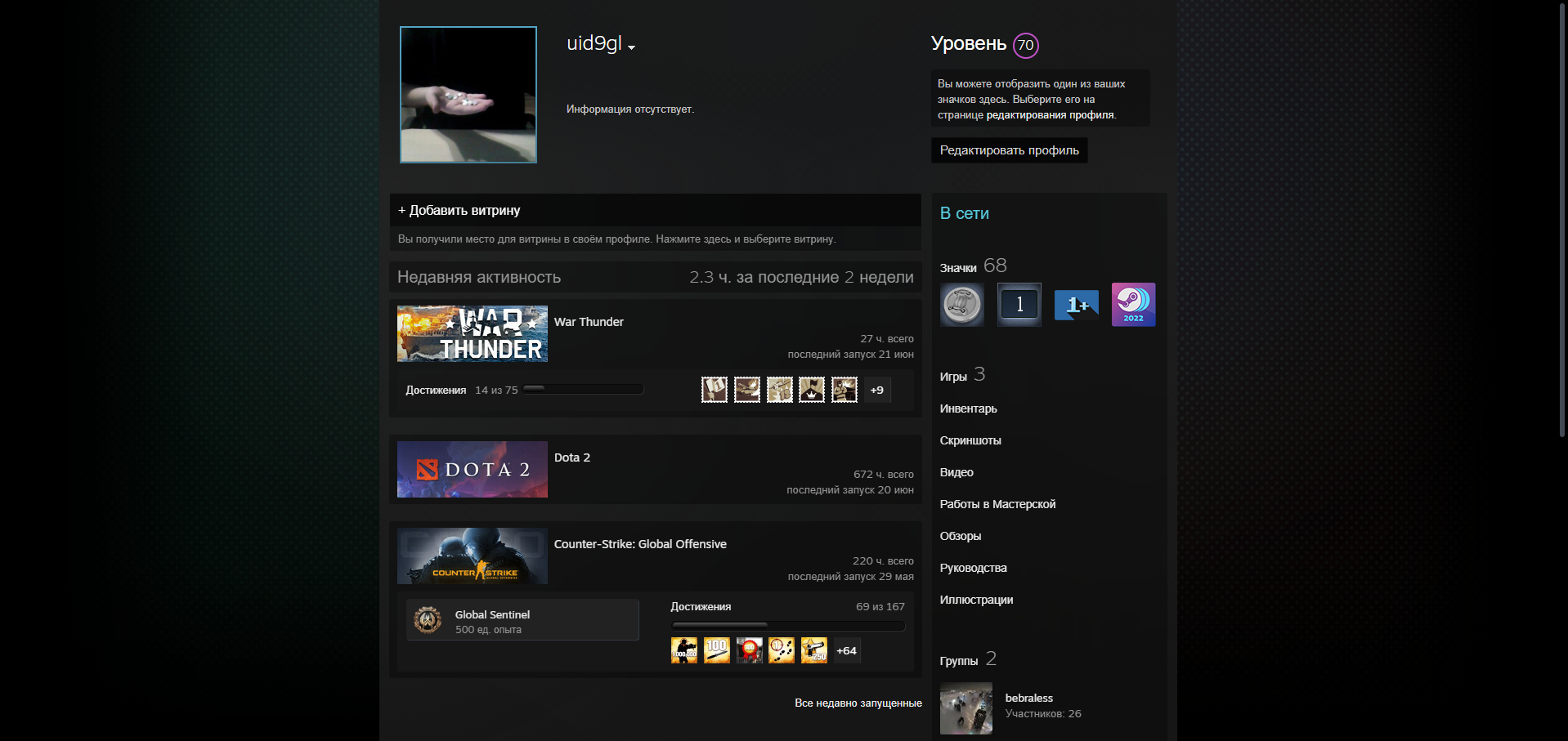
Task: Open 'Иллюстрации' in the sidebar
Action: point(976,600)
